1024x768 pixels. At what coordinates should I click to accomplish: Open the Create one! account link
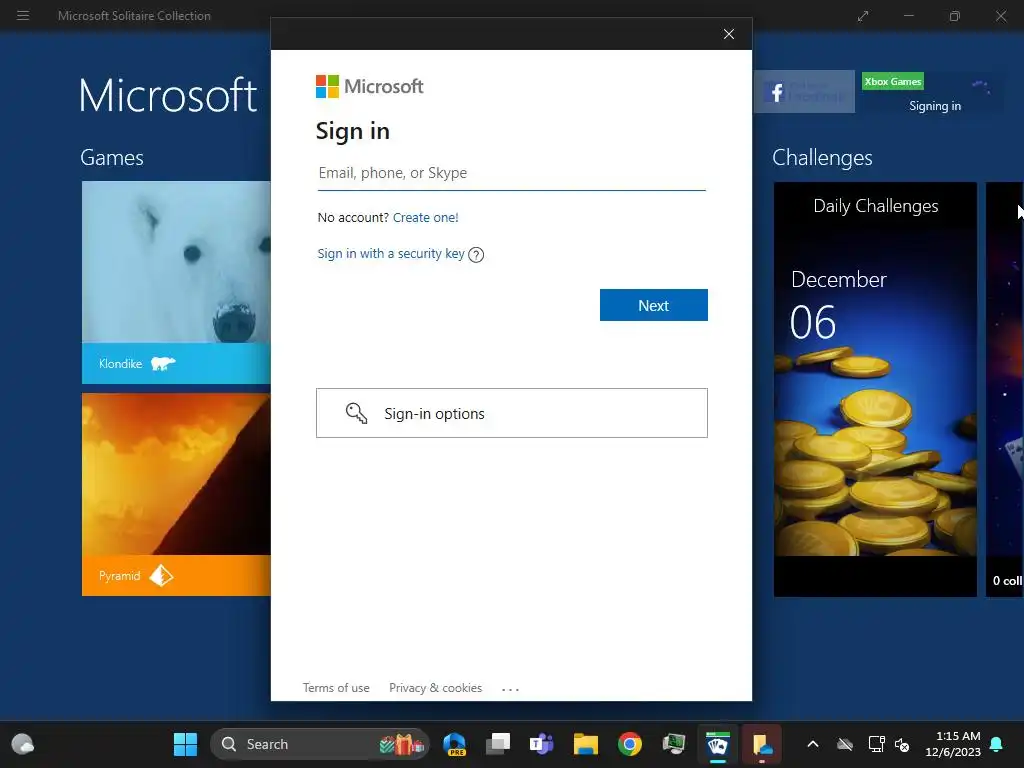pos(425,217)
